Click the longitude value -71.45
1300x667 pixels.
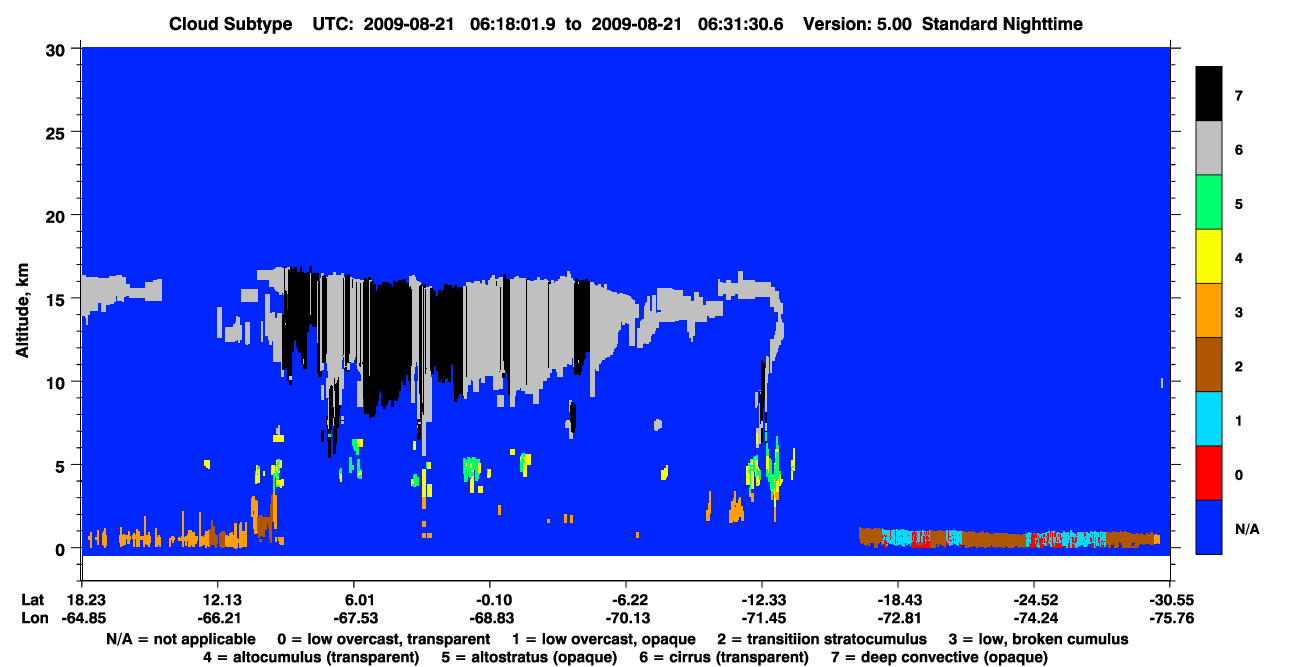pos(762,618)
